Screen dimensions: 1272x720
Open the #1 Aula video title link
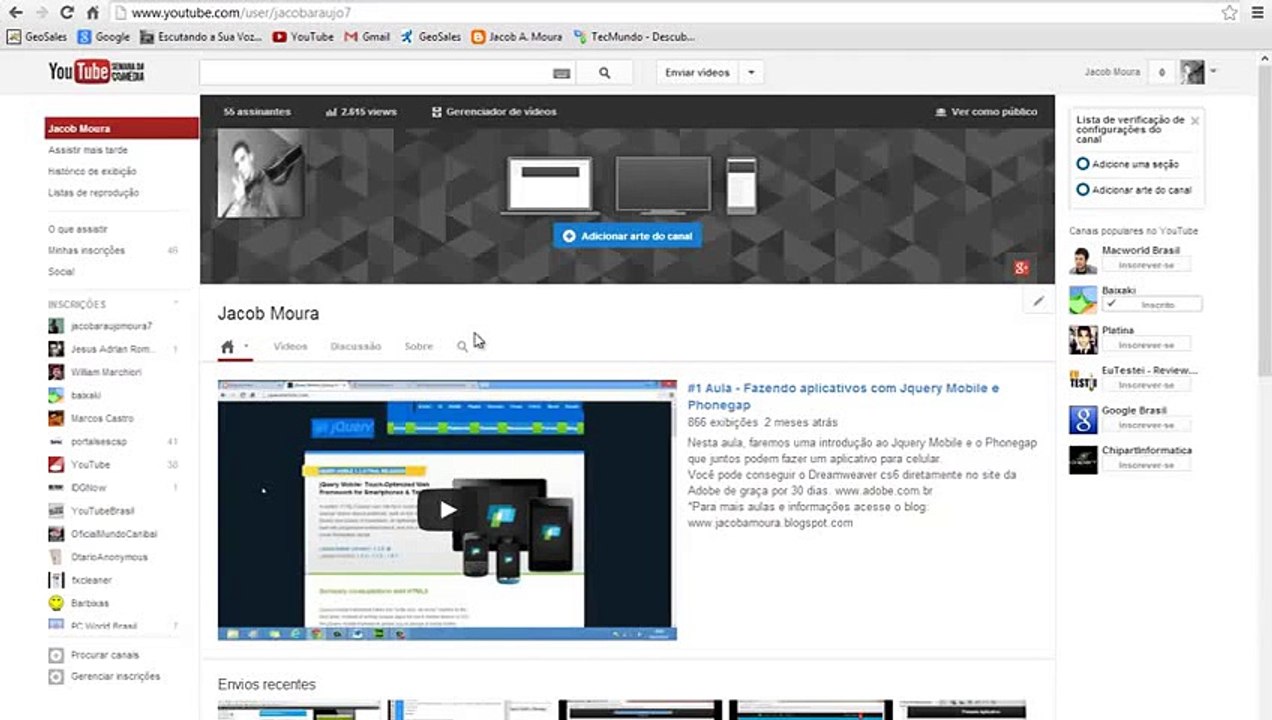[843, 396]
